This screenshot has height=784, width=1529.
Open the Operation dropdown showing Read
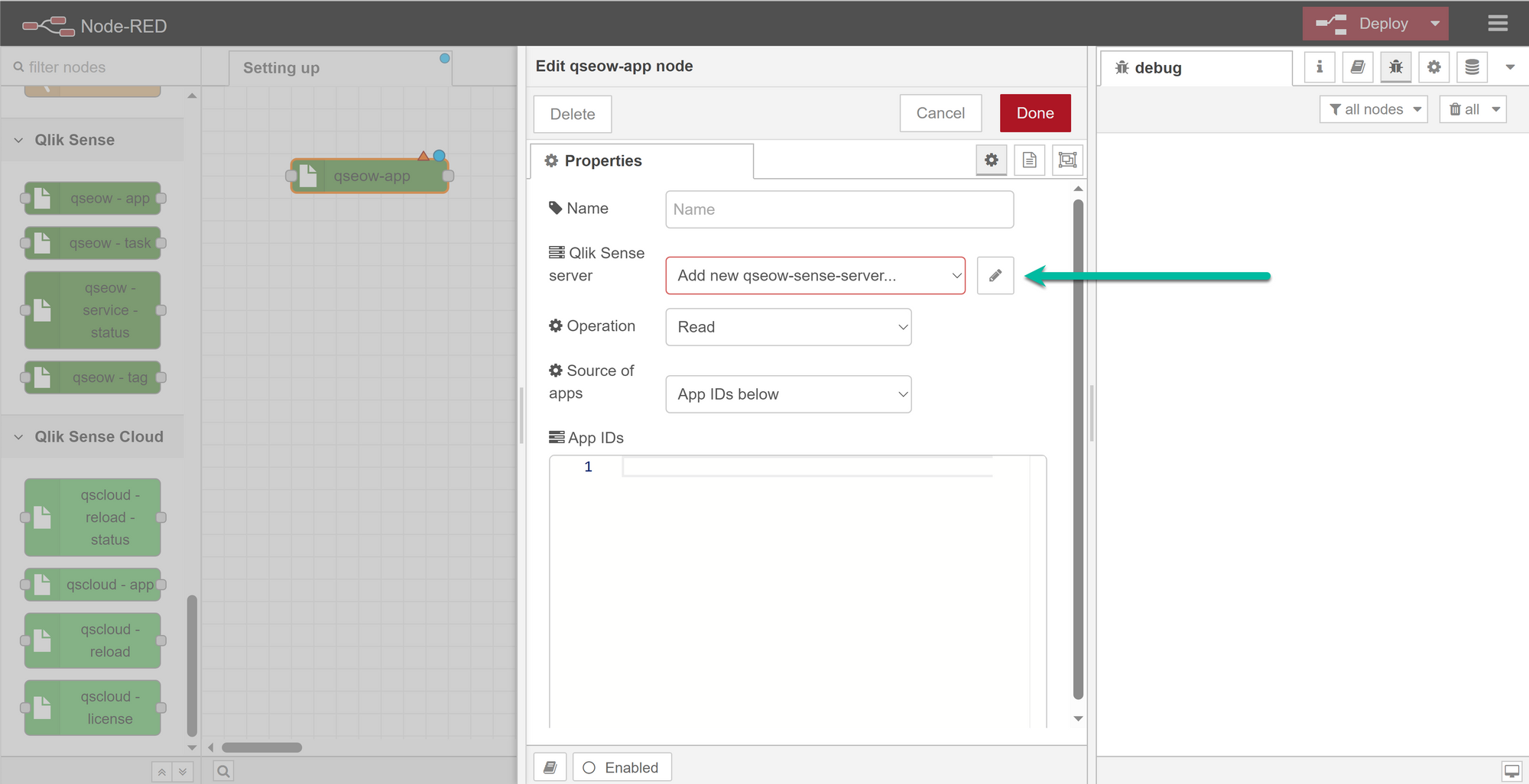788,327
